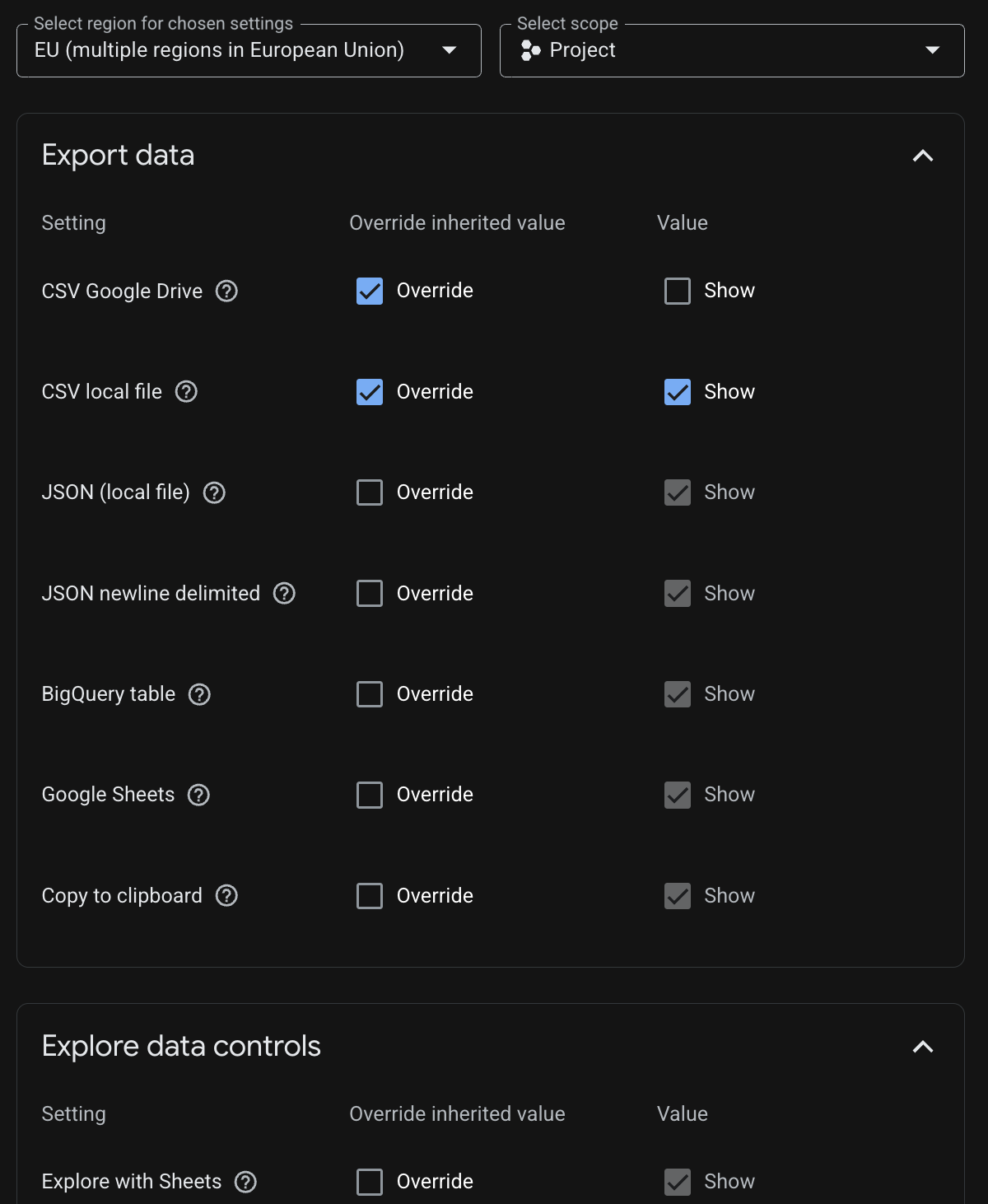
Task: Open help icon next to CSV local file
Action: click(186, 391)
